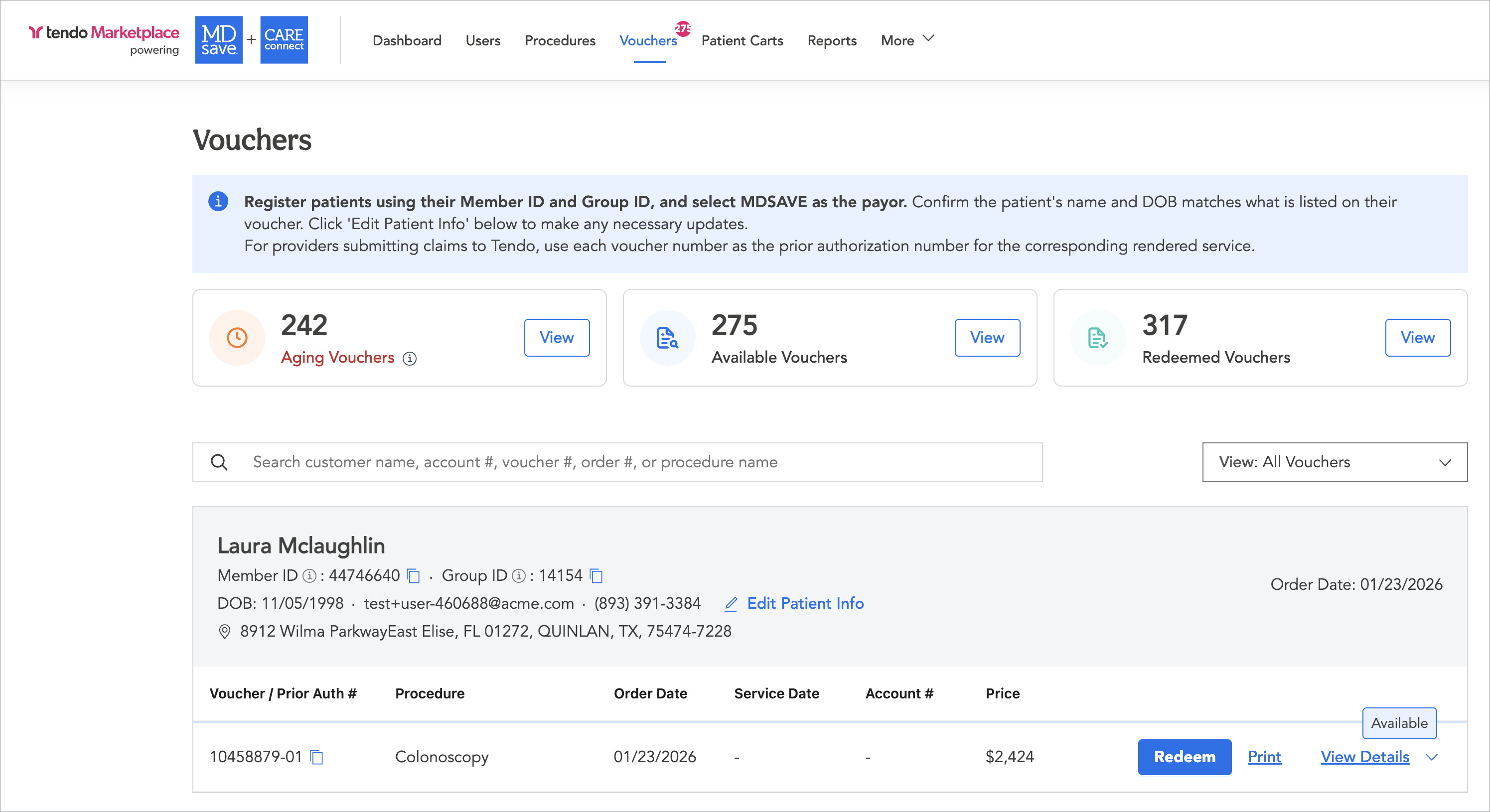The width and height of the screenshot is (1490, 812).
Task: Expand voucher row details chevron
Action: point(1432,757)
